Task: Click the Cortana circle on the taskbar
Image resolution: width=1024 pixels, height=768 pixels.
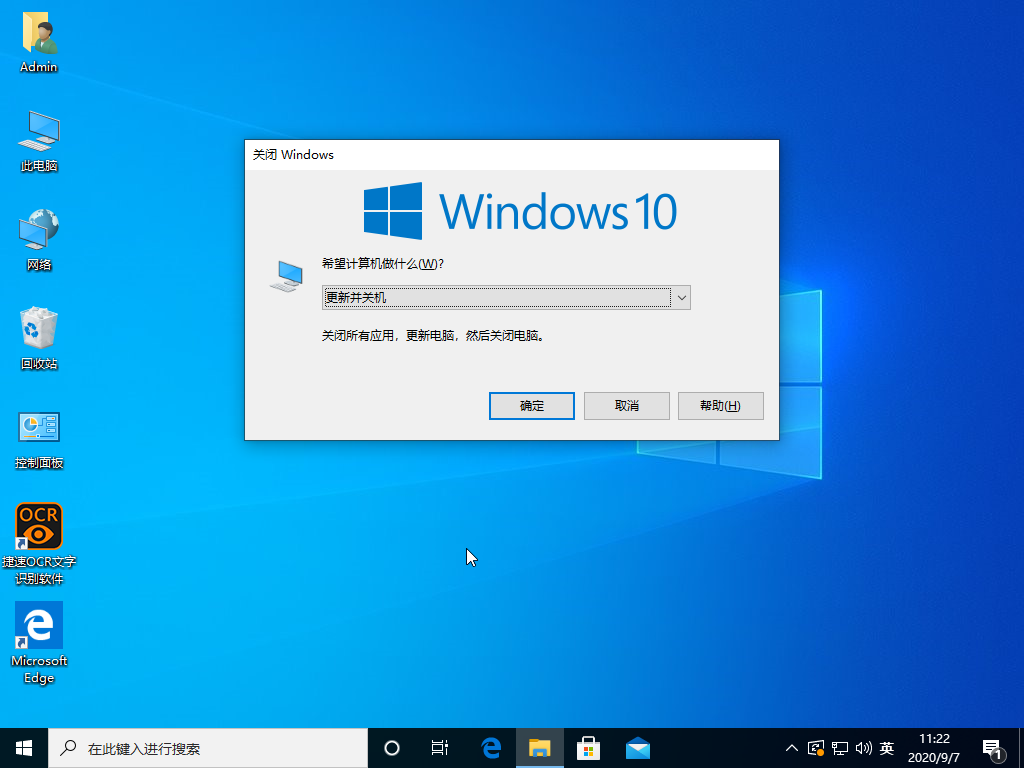Action: click(x=391, y=747)
